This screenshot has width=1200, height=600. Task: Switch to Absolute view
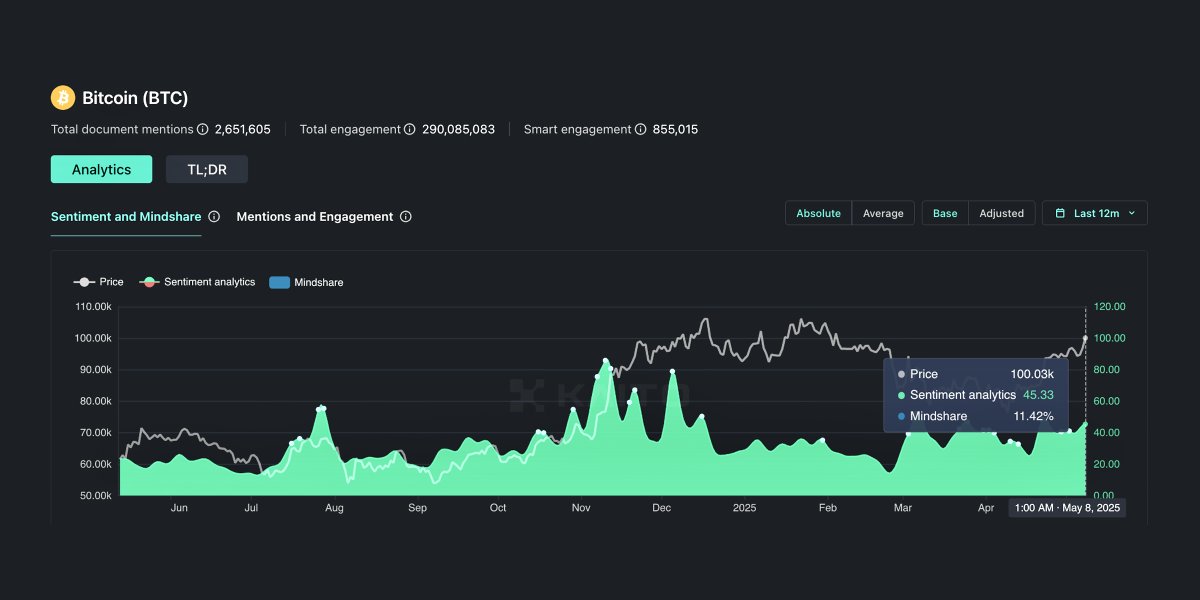pyautogui.click(x=819, y=213)
